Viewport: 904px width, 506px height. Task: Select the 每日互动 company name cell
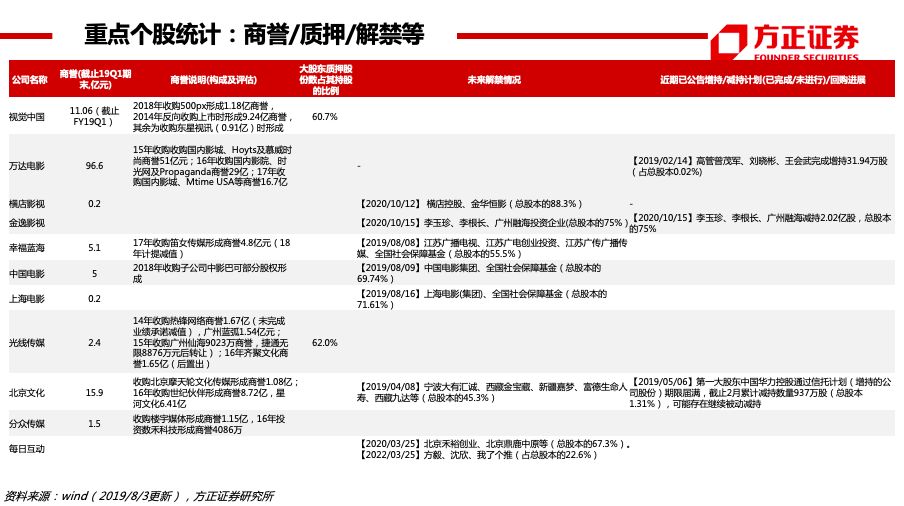pos(27,449)
